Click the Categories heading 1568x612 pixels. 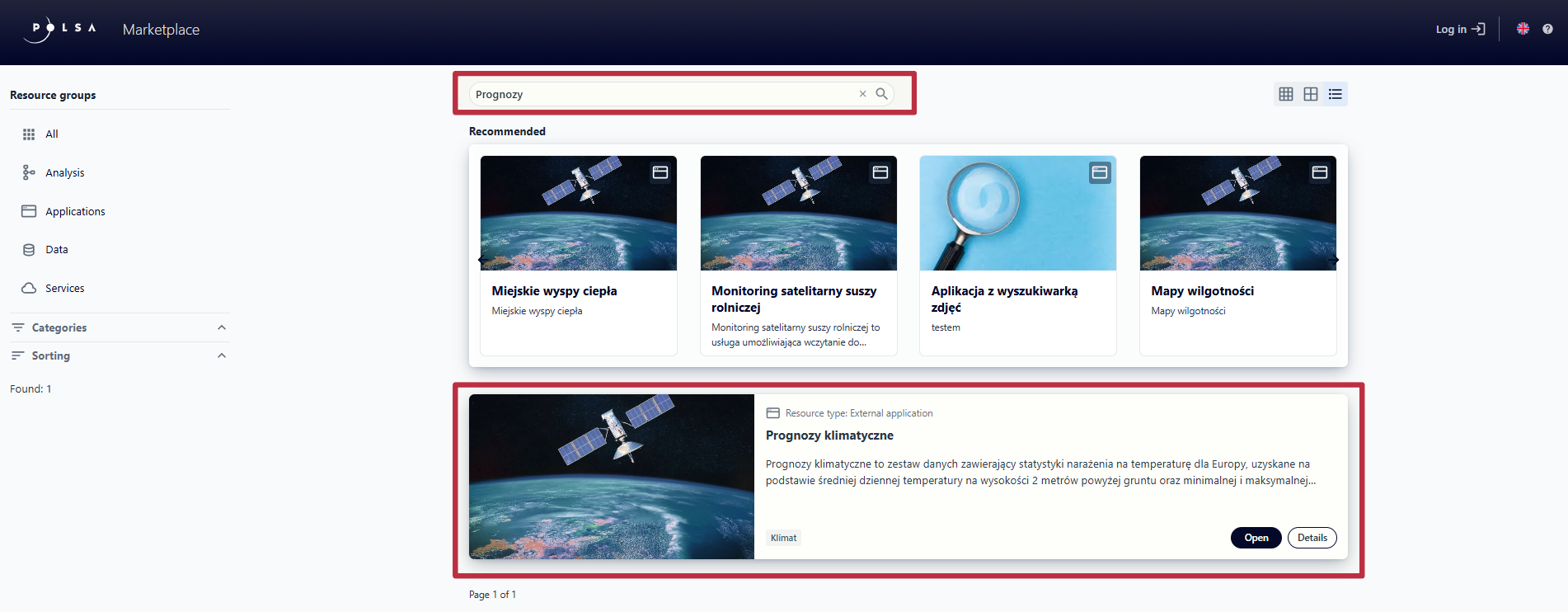coord(59,327)
